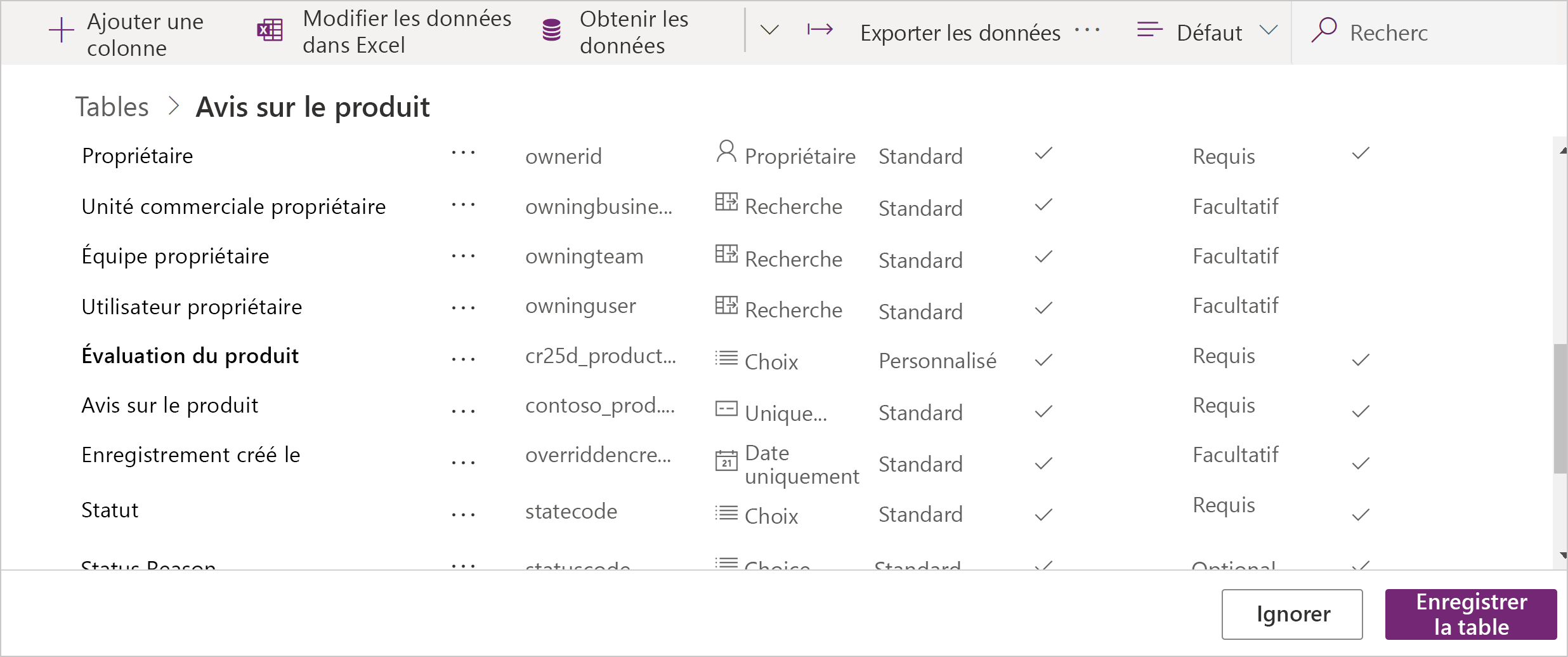Click the customizable checkmark on Utilisateur propriétaire row
Screen dimensions: 1568x657
pyautogui.click(x=1043, y=309)
